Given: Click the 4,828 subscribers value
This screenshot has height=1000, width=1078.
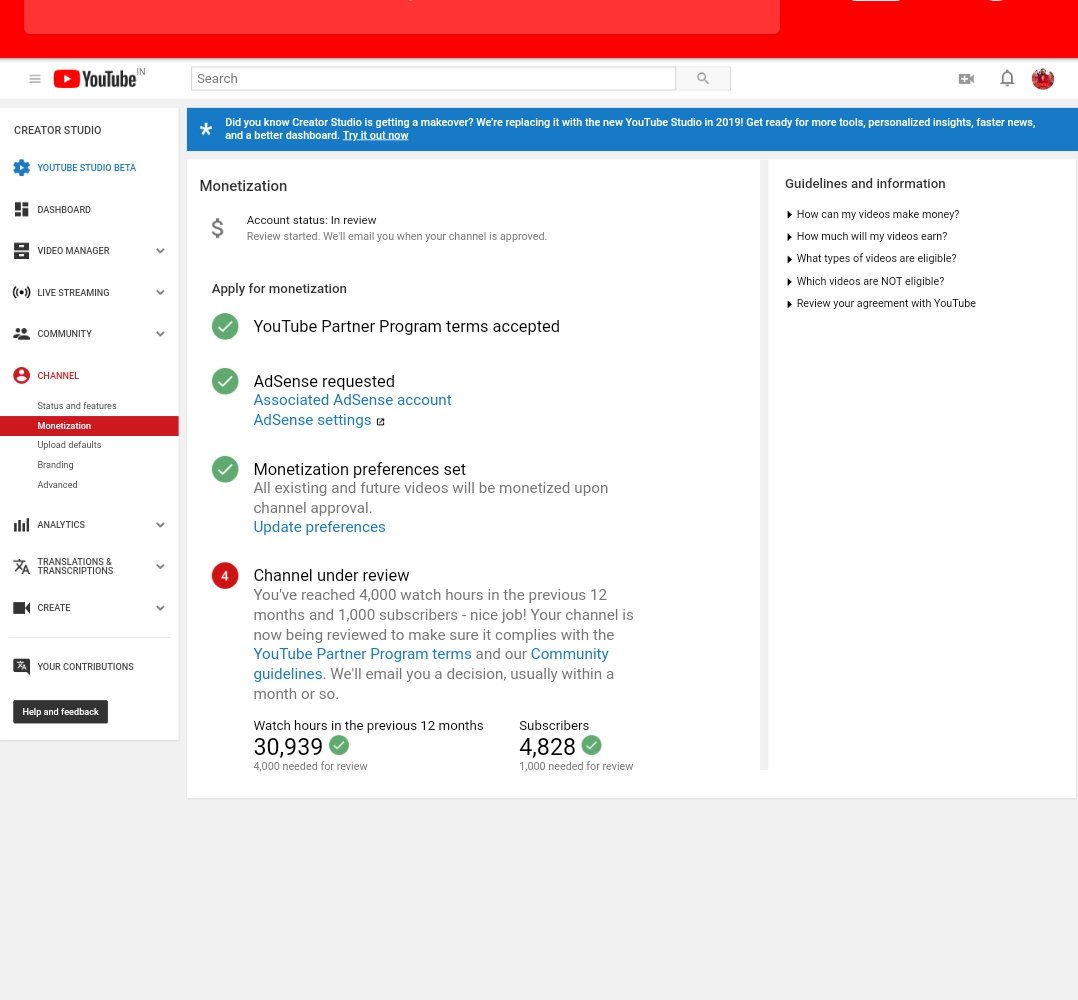Looking at the screenshot, I should click(x=547, y=746).
